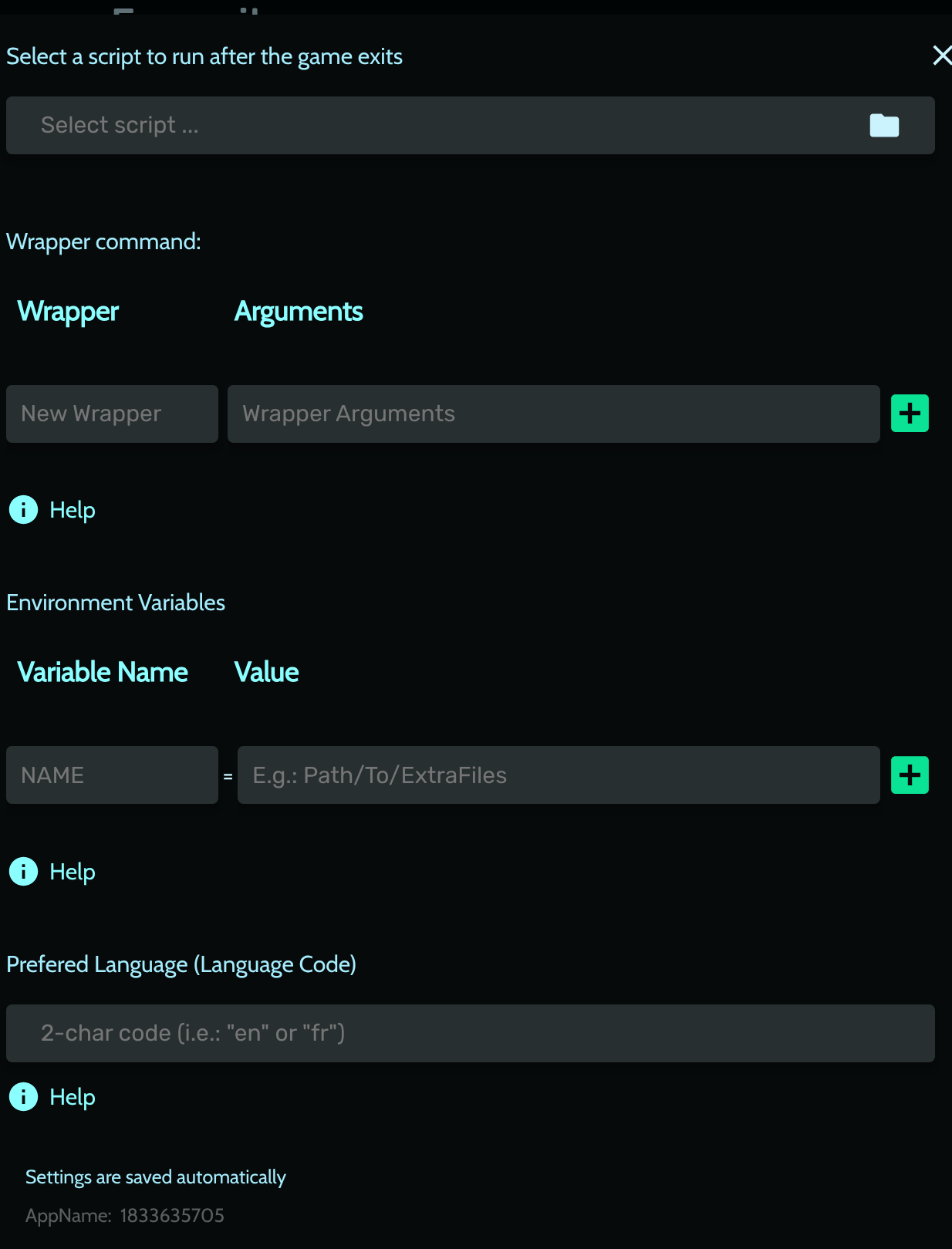This screenshot has width=952, height=1249.
Task: Add environment variable with green plus button
Action: (x=910, y=775)
